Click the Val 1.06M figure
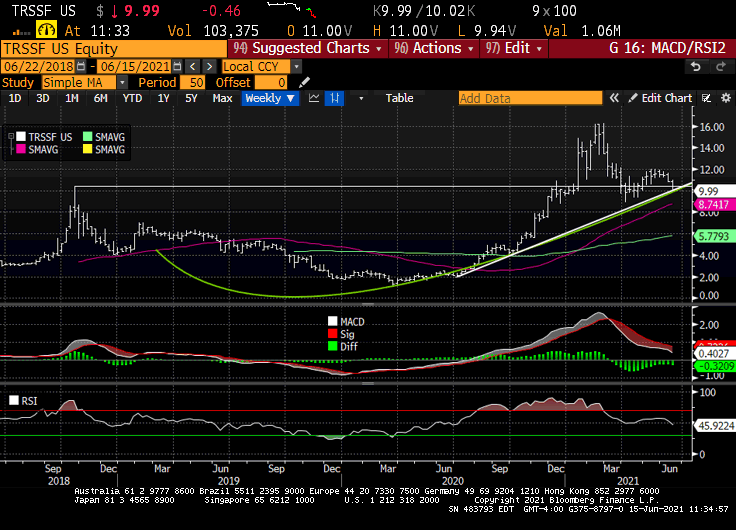Screen dimensions: 736x530 click(x=582, y=31)
